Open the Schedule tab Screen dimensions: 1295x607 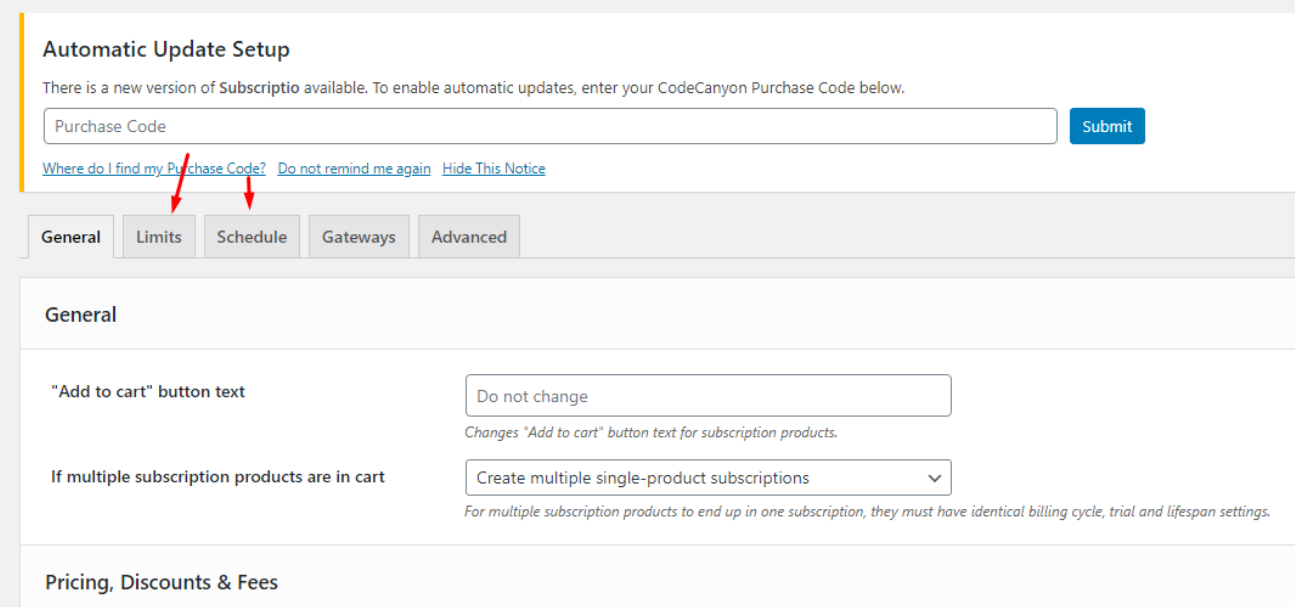(251, 237)
